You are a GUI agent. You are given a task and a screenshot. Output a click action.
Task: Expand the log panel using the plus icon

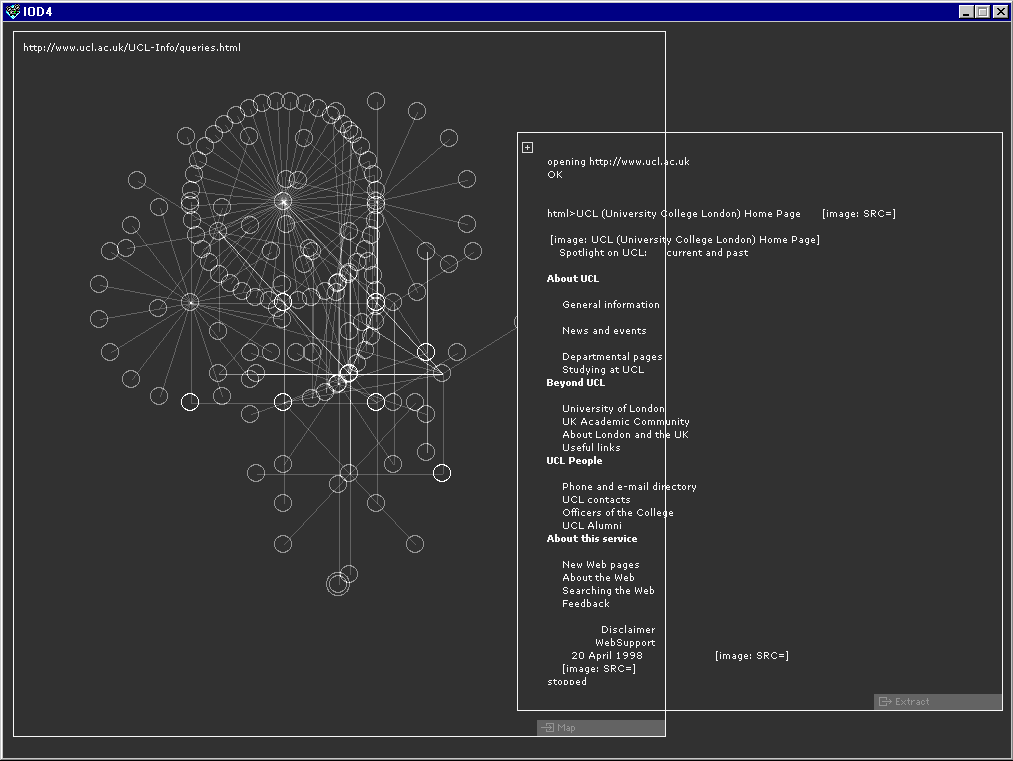(x=527, y=146)
